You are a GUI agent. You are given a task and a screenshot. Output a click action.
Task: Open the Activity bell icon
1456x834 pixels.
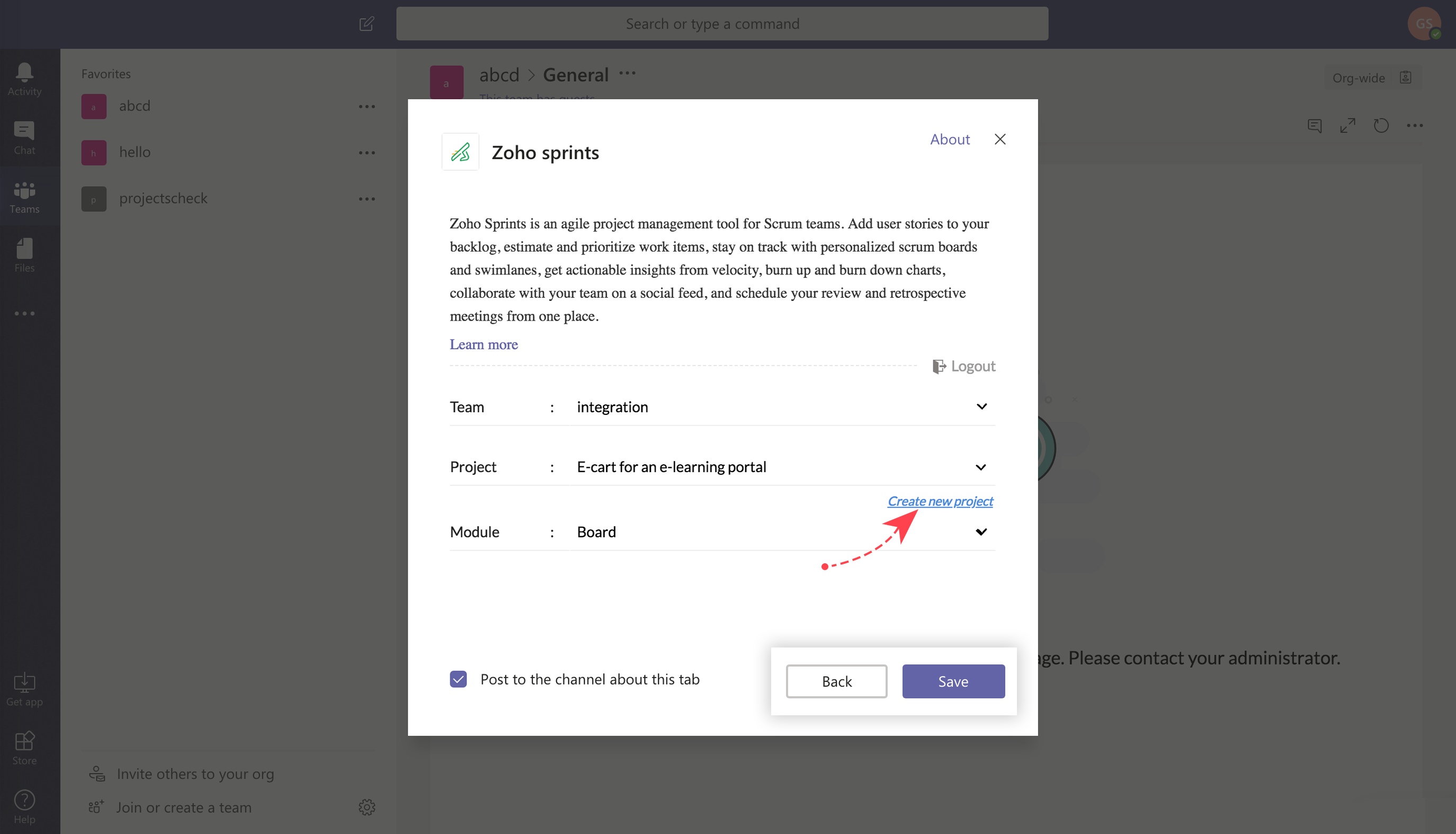point(24,72)
